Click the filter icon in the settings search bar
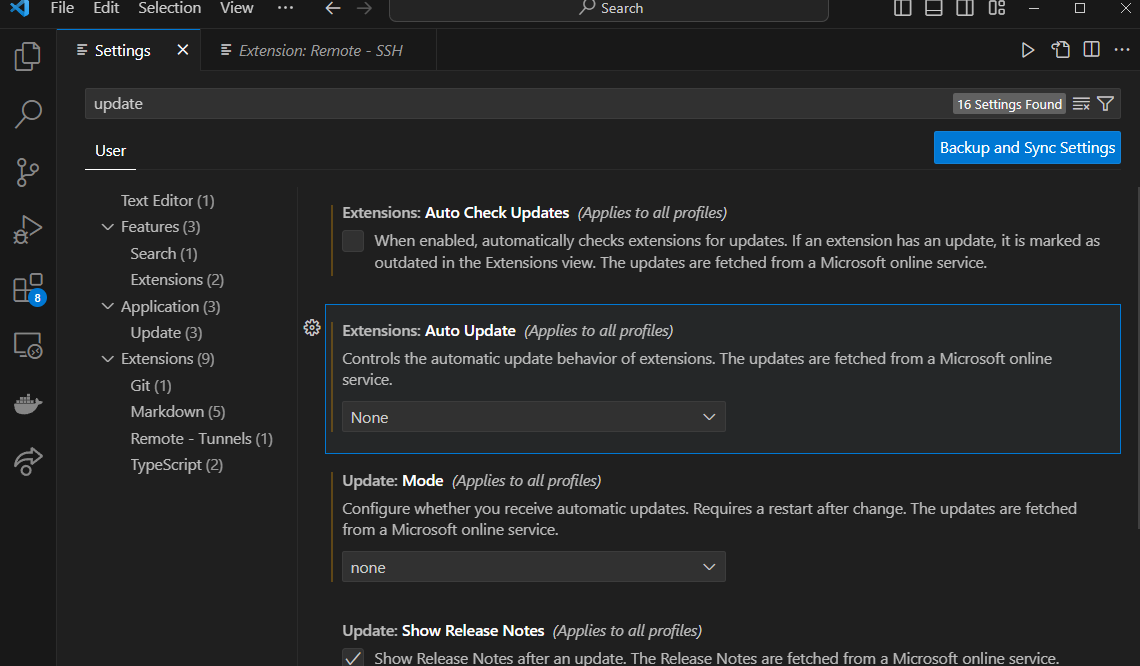Viewport: 1140px width, 666px height. 1105,103
